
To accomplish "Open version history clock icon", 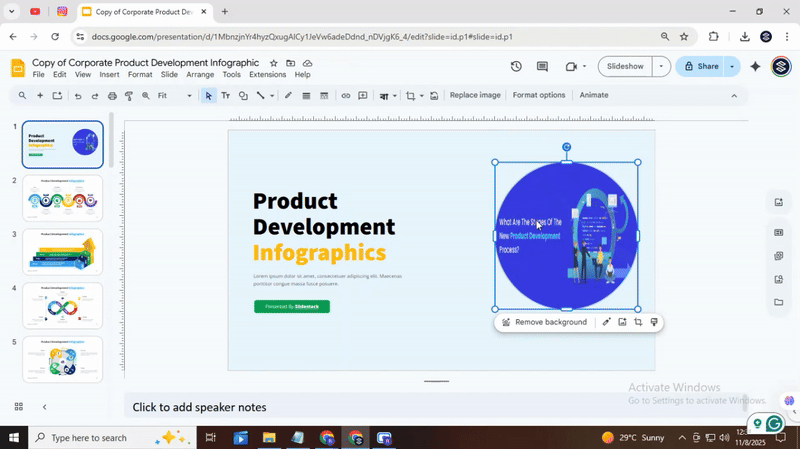I will (x=516, y=67).
